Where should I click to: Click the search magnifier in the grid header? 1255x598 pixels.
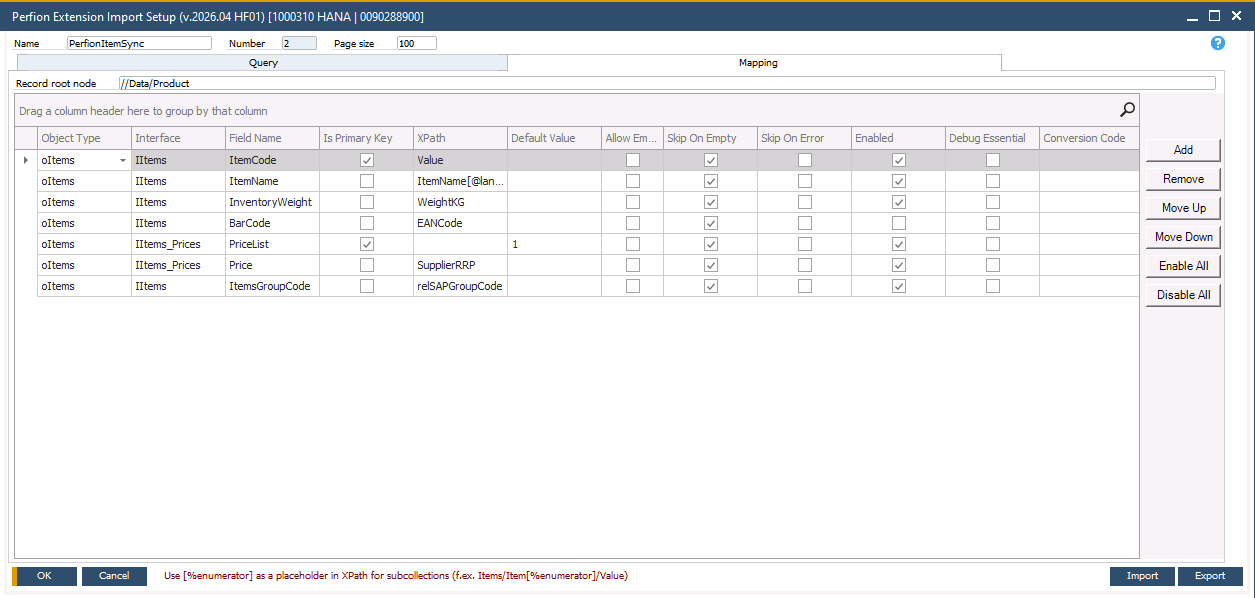click(1127, 109)
